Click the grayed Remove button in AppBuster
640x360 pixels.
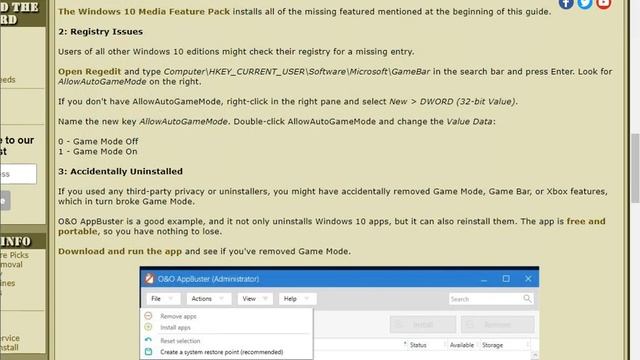[x=498, y=324]
